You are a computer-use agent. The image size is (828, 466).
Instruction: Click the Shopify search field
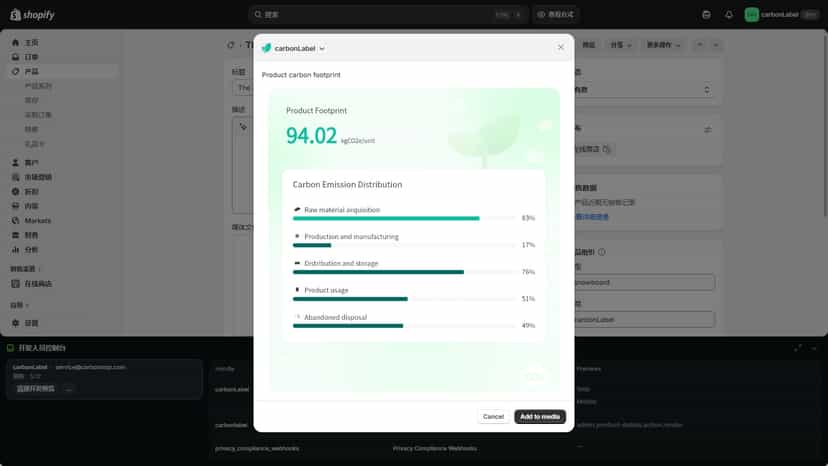[x=388, y=14]
